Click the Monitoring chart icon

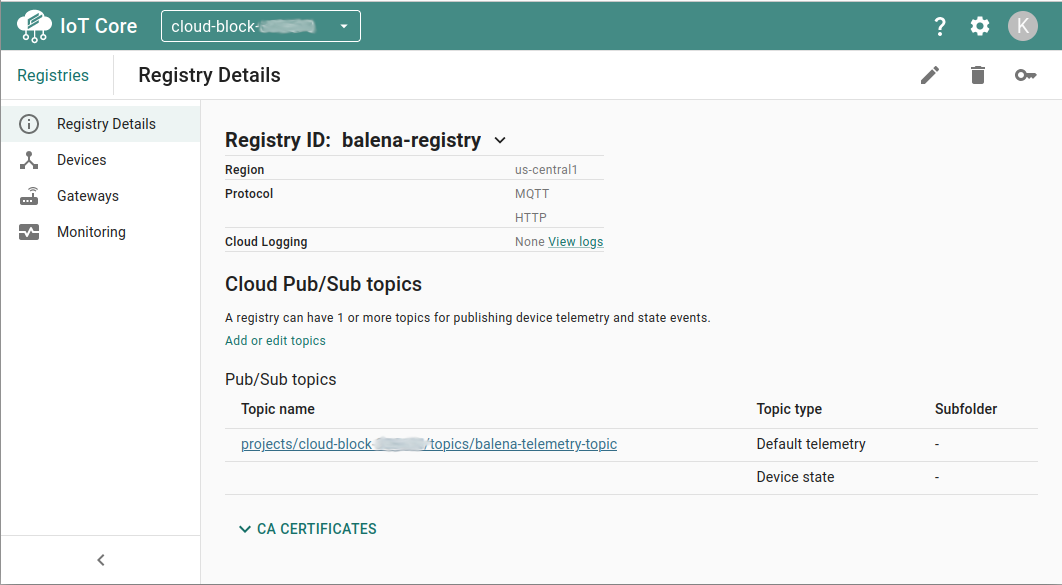coord(29,232)
